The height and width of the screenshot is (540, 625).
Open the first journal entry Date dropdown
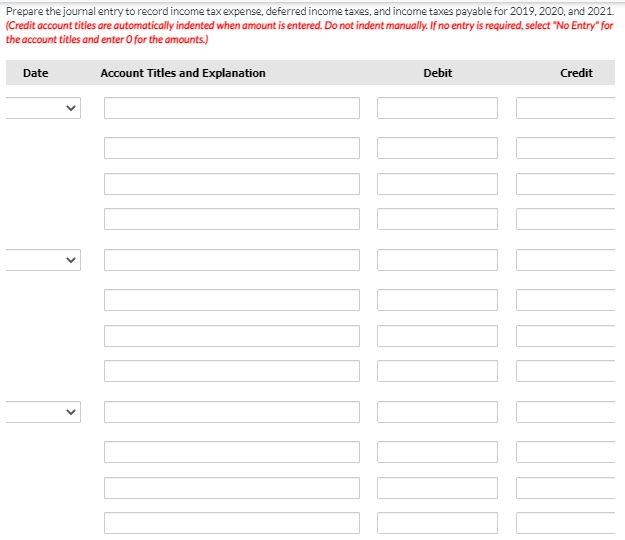point(43,108)
